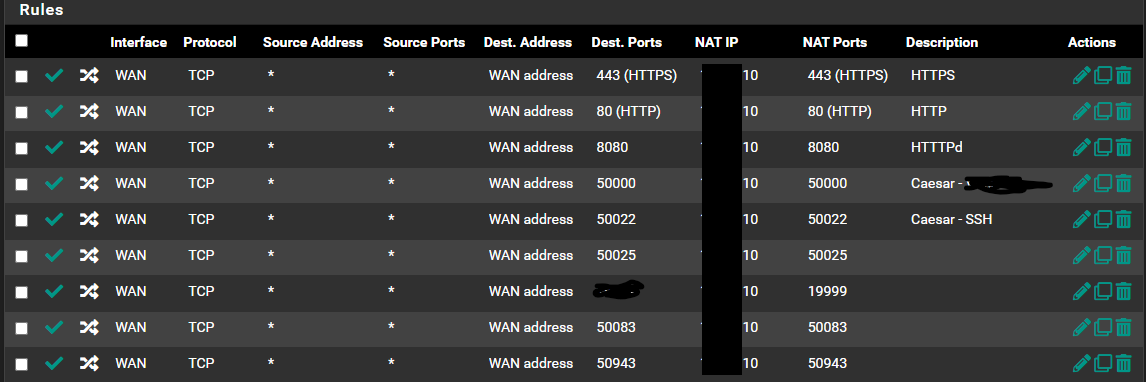This screenshot has width=1146, height=383.
Task: Click the 80 (HTTP) NAT port entry
Action: [840, 111]
